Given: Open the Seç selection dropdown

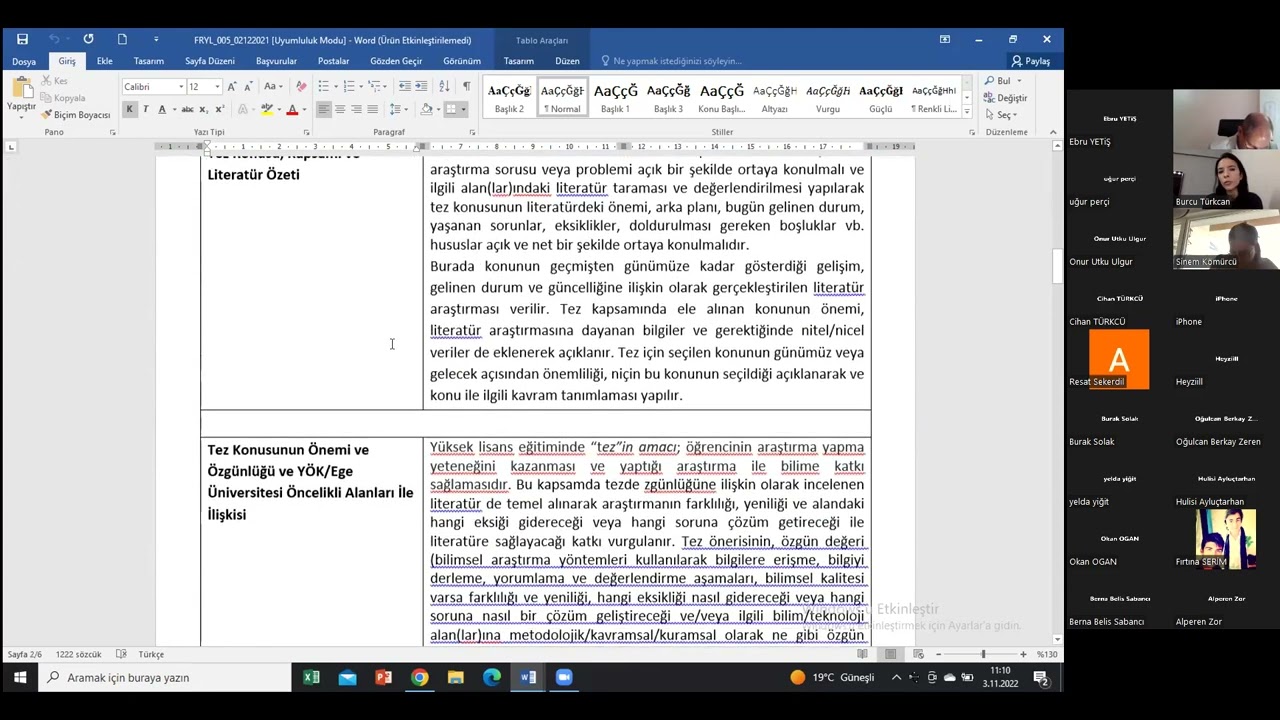Looking at the screenshot, I should (x=1003, y=115).
